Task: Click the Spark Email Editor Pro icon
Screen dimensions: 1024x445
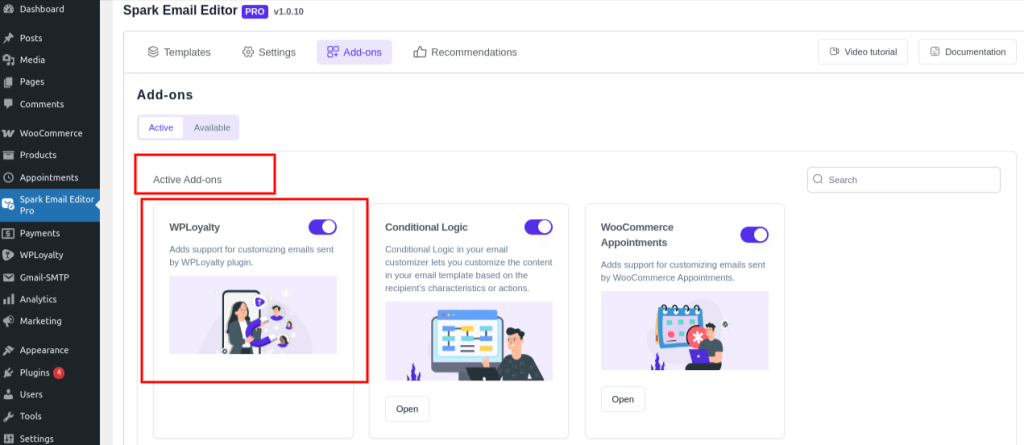Action: (x=8, y=205)
